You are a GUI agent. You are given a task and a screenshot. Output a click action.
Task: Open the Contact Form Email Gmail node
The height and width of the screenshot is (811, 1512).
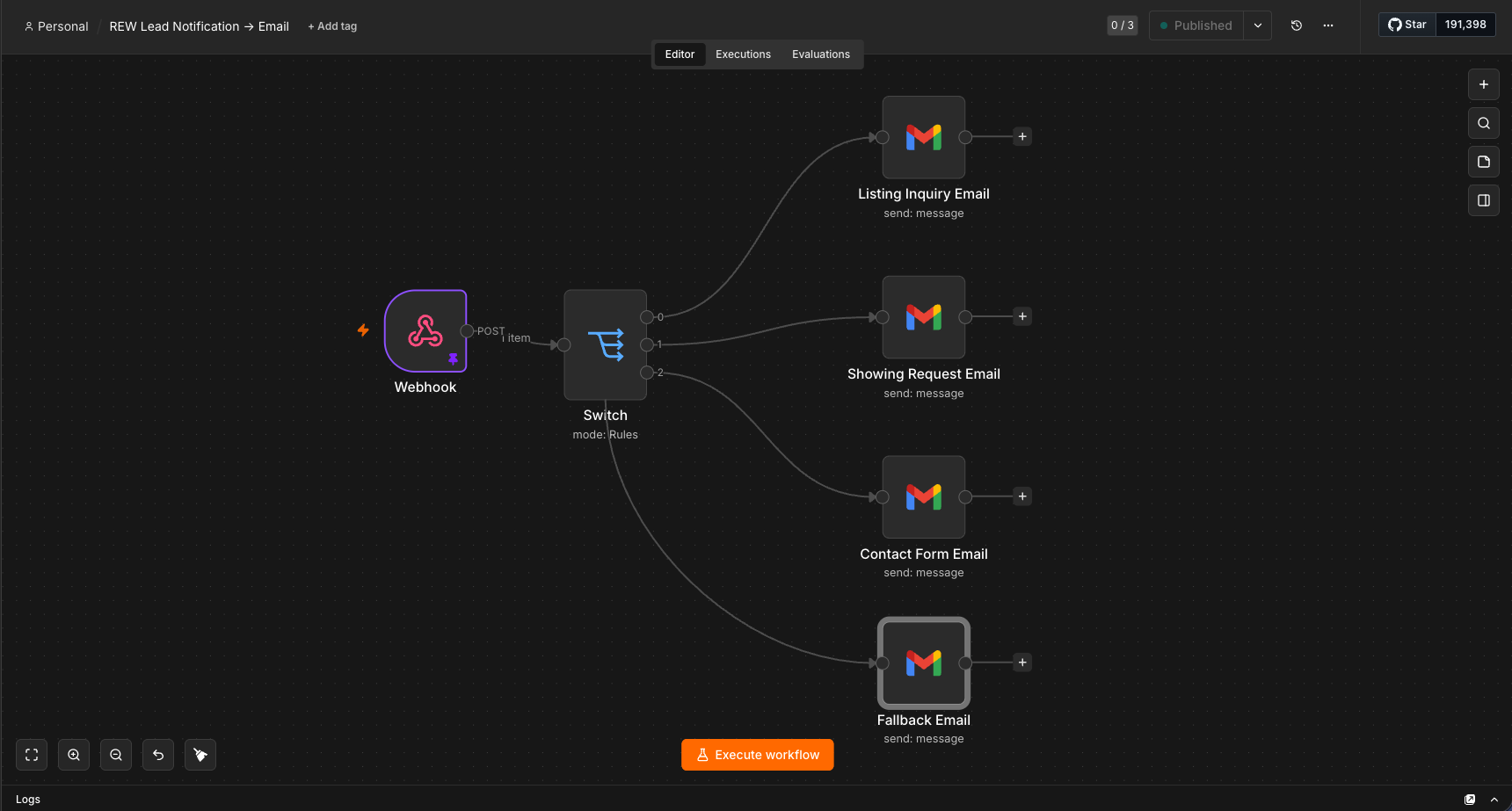[924, 496]
